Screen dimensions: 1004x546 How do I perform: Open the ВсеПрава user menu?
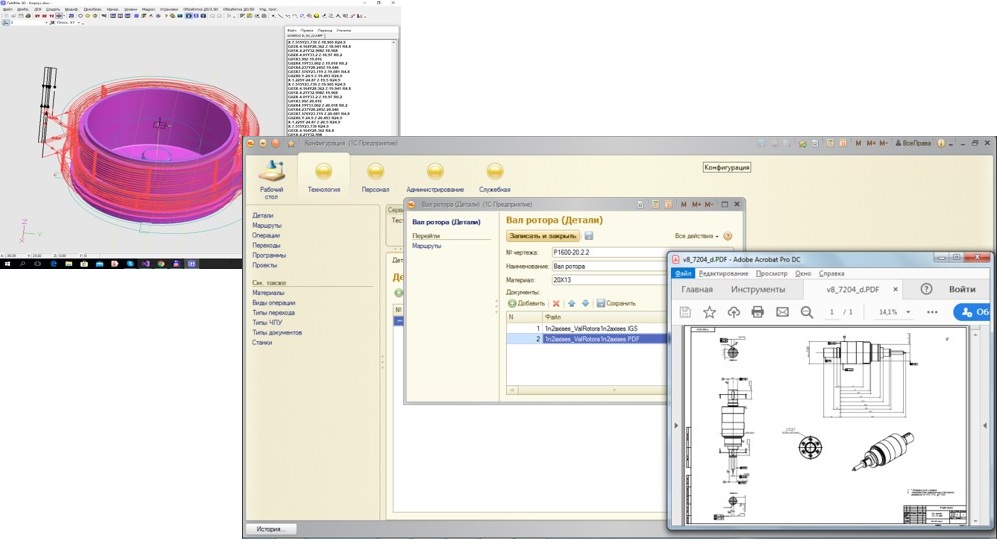pyautogui.click(x=913, y=143)
